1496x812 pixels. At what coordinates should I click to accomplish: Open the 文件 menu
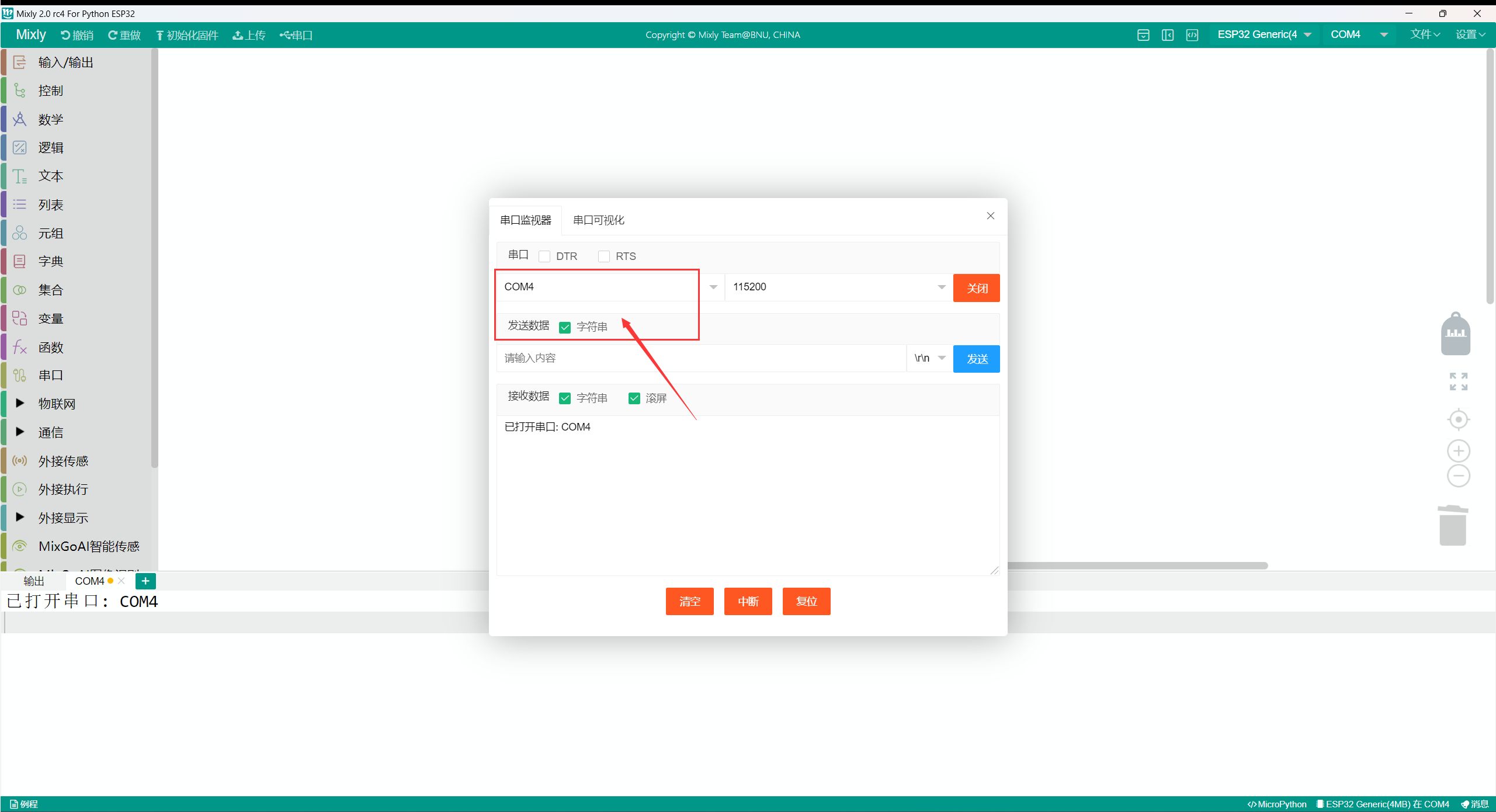tap(1424, 35)
